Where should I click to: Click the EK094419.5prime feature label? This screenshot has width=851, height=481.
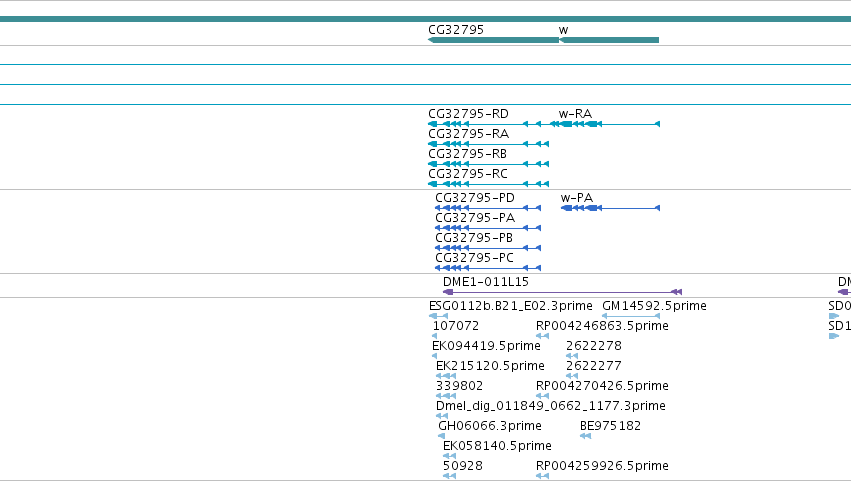[x=486, y=346]
